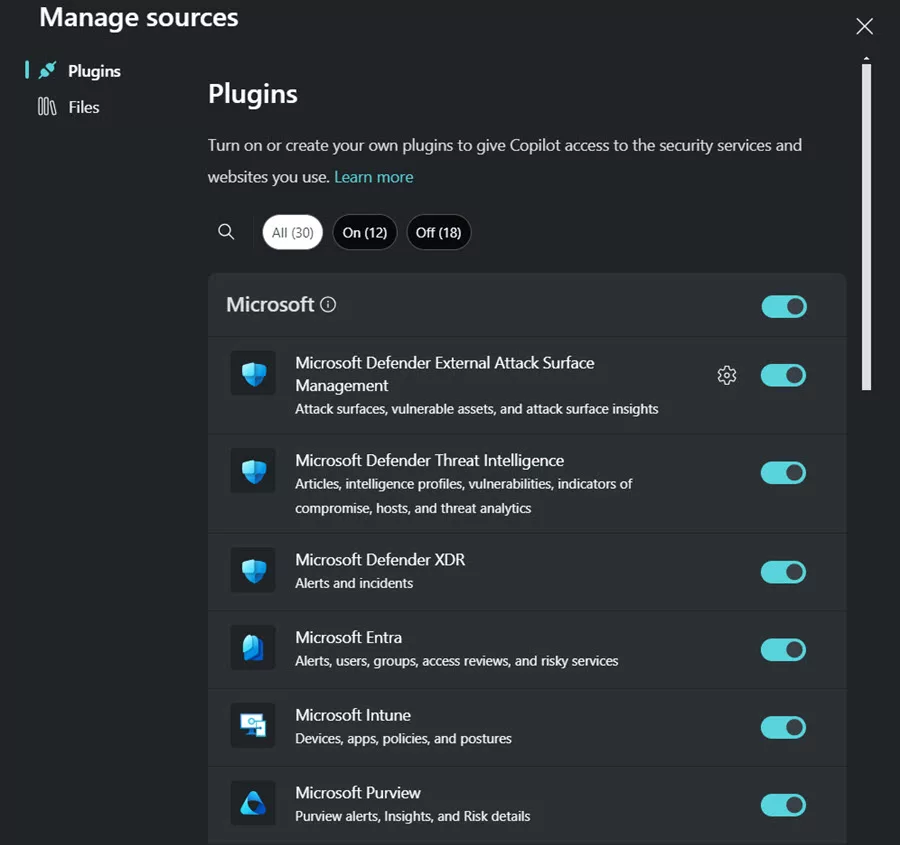Click the scrollbar up arrow
Screen dimensions: 900x845
click(x=866, y=59)
